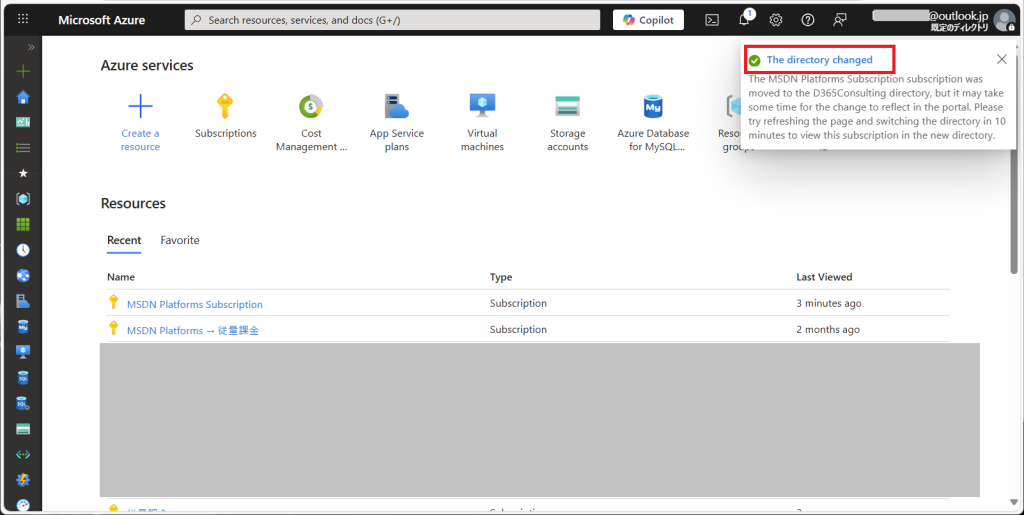Dismiss the directory changed notification
The width and height of the screenshot is (1024, 515).
pos(1002,60)
